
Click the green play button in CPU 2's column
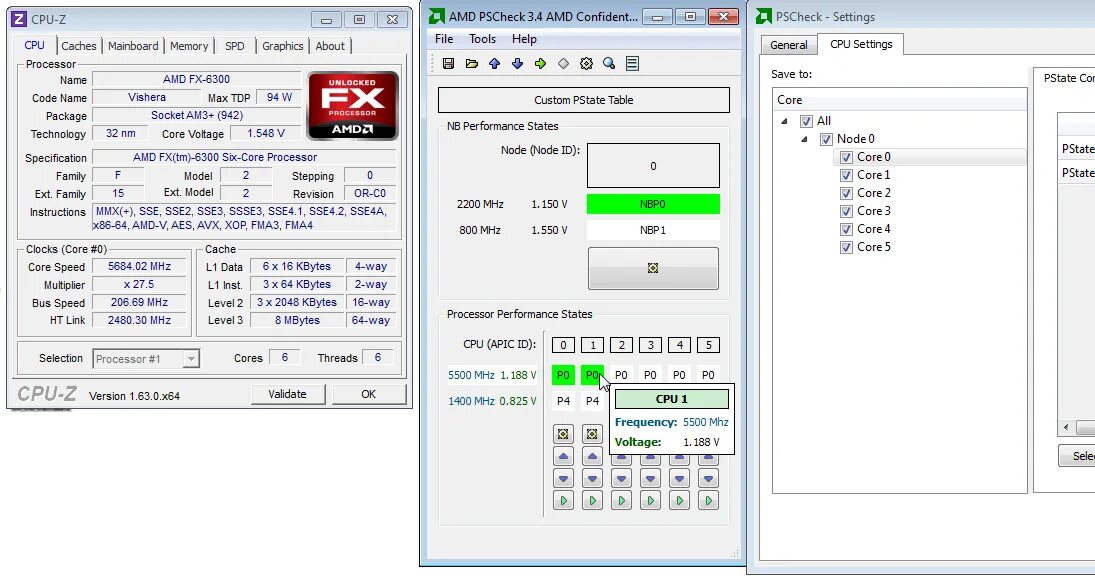pyautogui.click(x=622, y=500)
